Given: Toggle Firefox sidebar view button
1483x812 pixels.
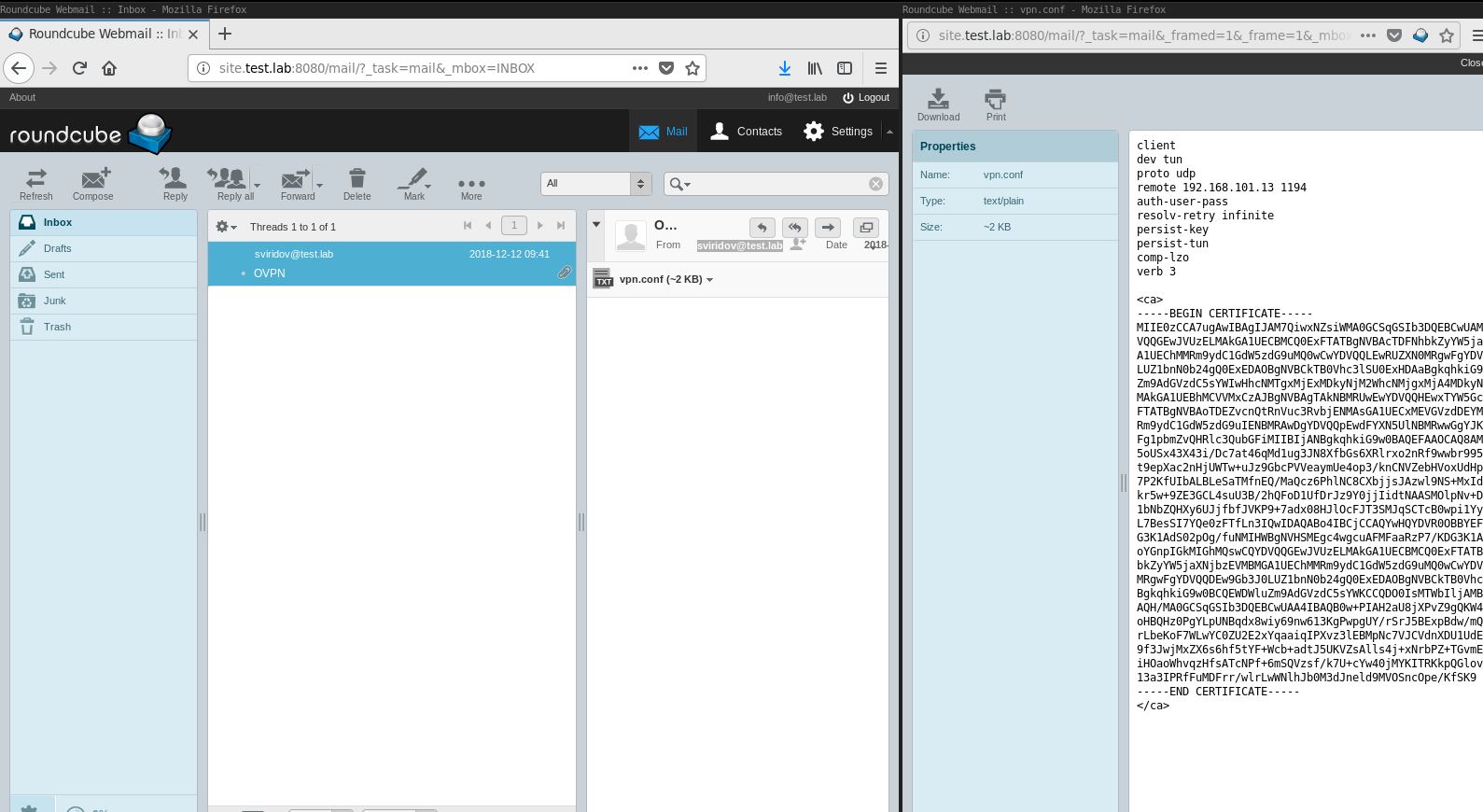Looking at the screenshot, I should [845, 68].
